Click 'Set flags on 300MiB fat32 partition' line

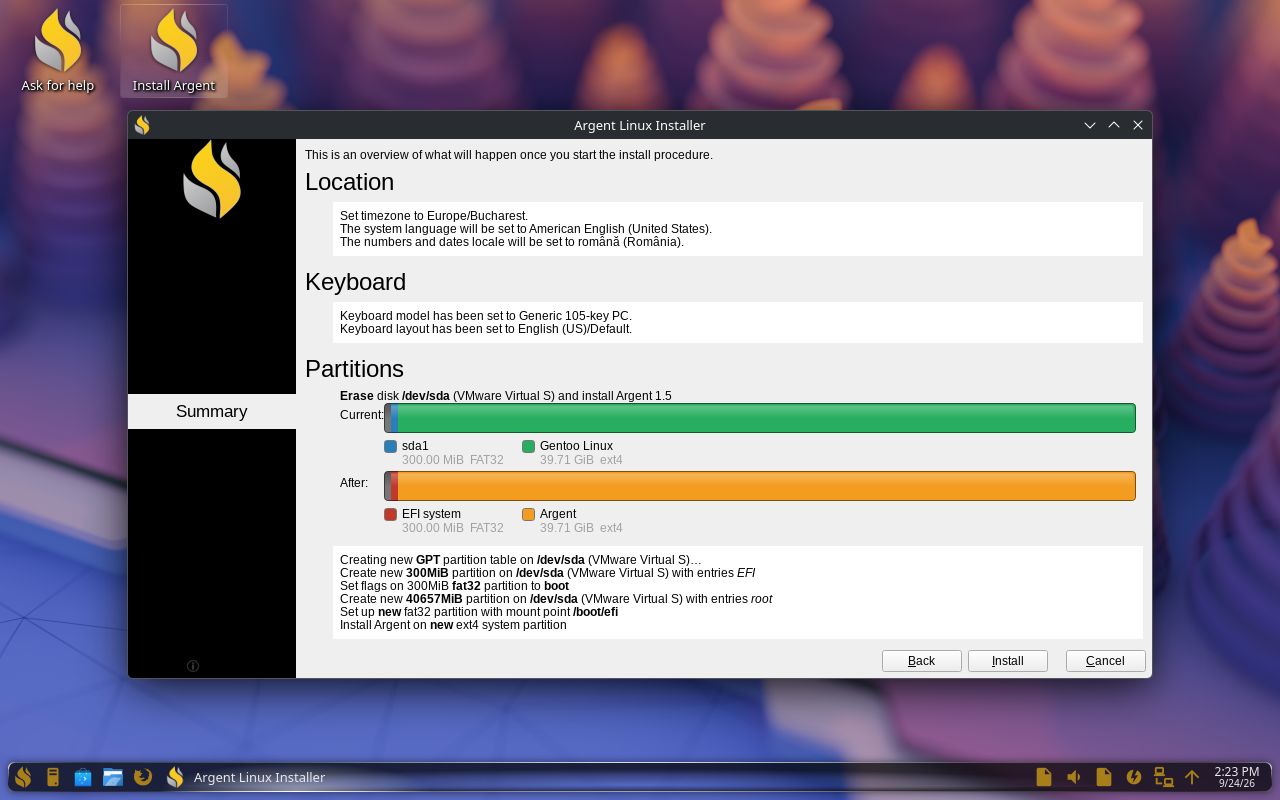tap(454, 586)
